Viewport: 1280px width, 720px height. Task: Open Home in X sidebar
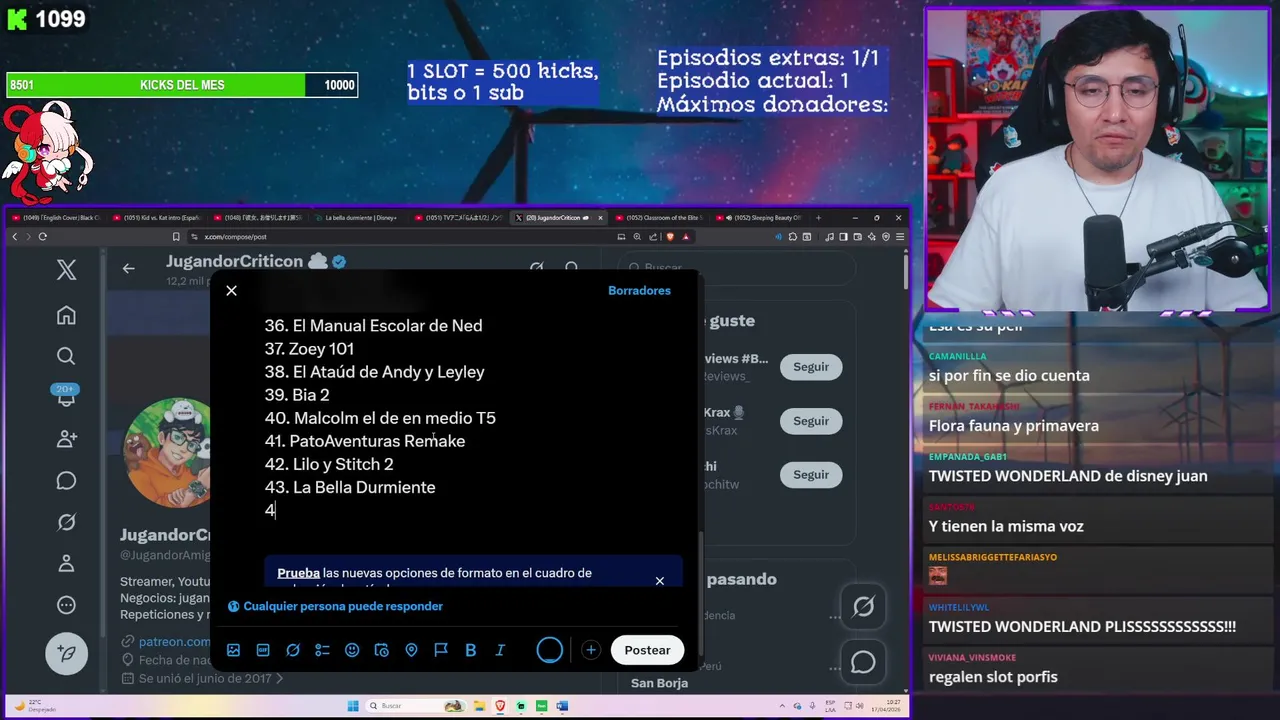tap(66, 315)
